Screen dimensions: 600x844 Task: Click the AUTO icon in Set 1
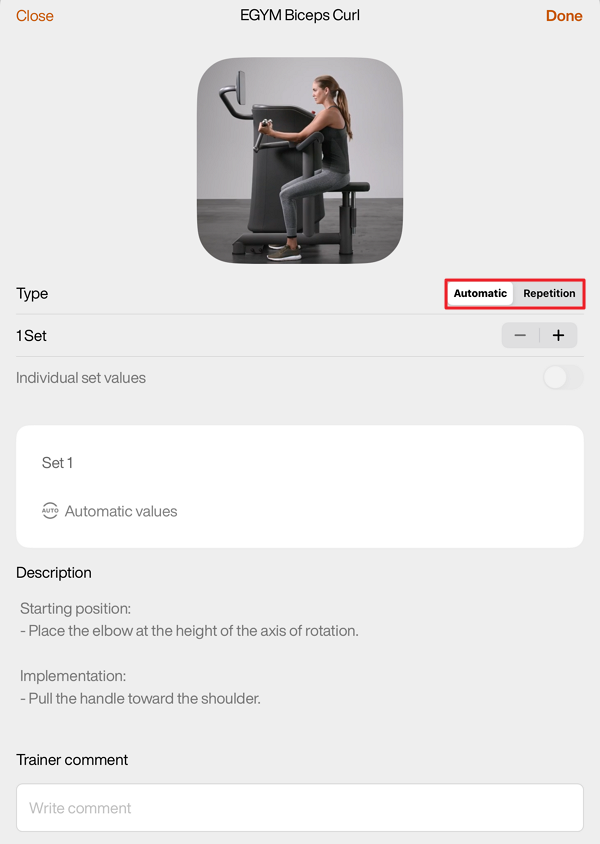click(x=50, y=511)
